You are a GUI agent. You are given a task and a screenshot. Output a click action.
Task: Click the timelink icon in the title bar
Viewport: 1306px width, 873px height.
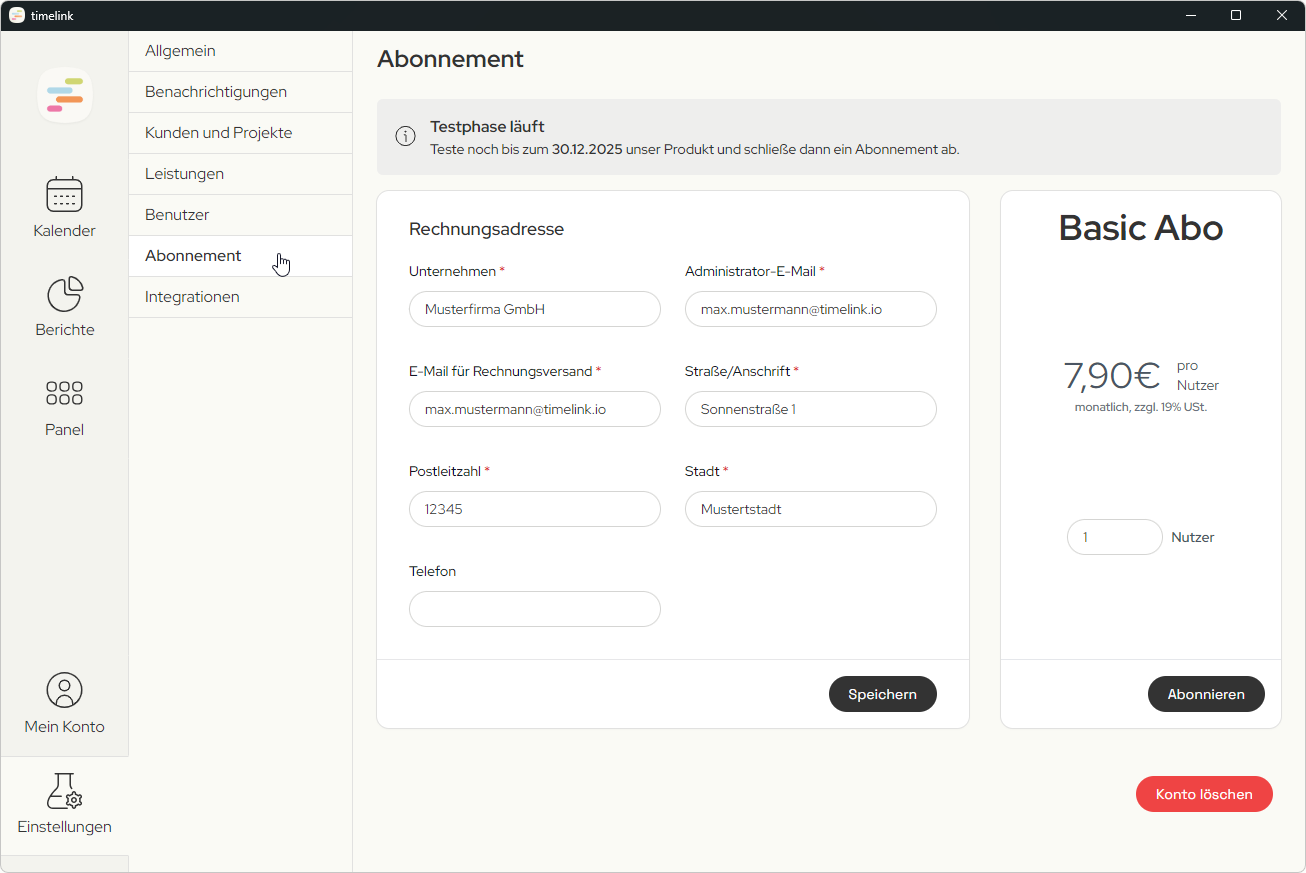[16, 15]
